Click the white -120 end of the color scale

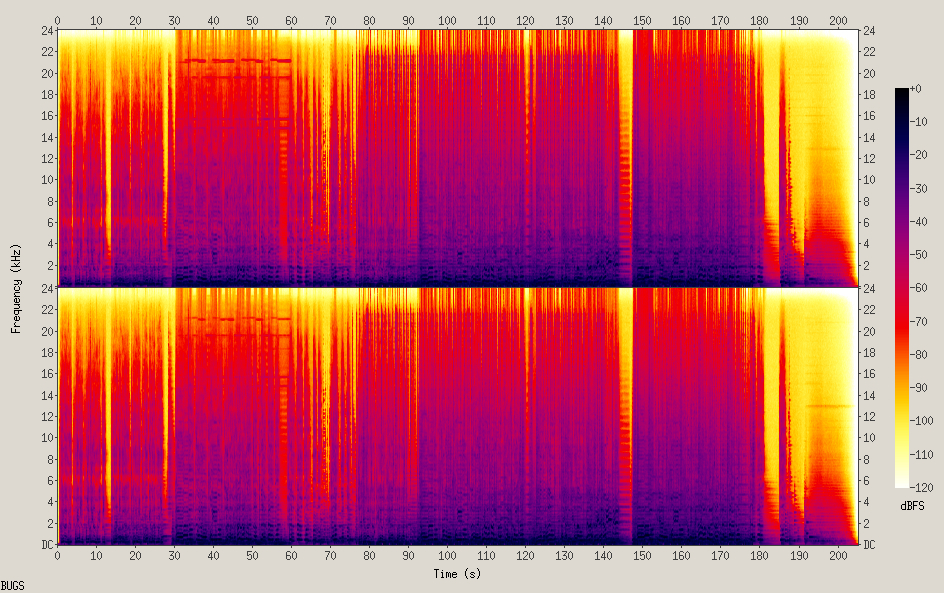tap(902, 484)
